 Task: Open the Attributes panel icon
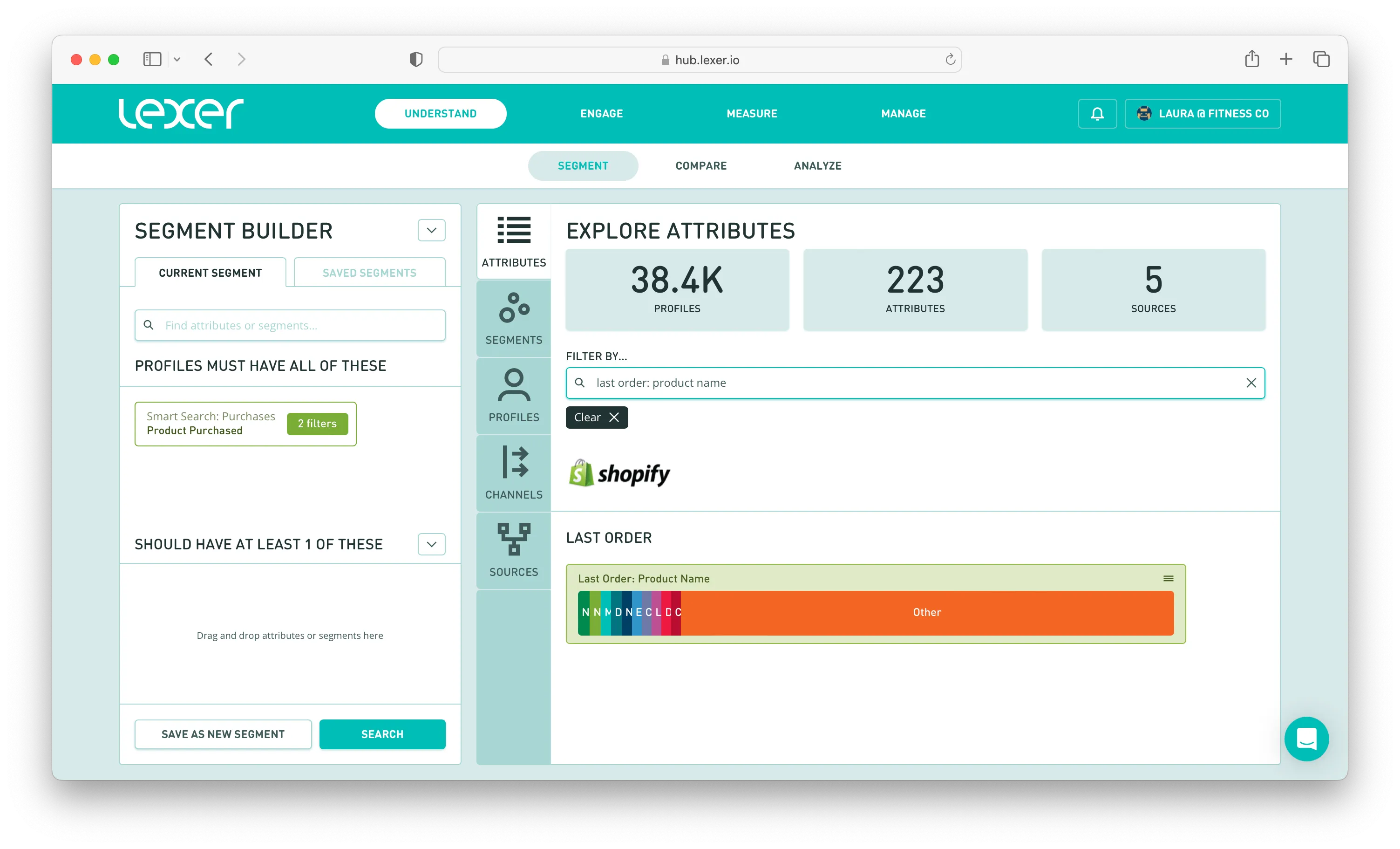coord(514,241)
